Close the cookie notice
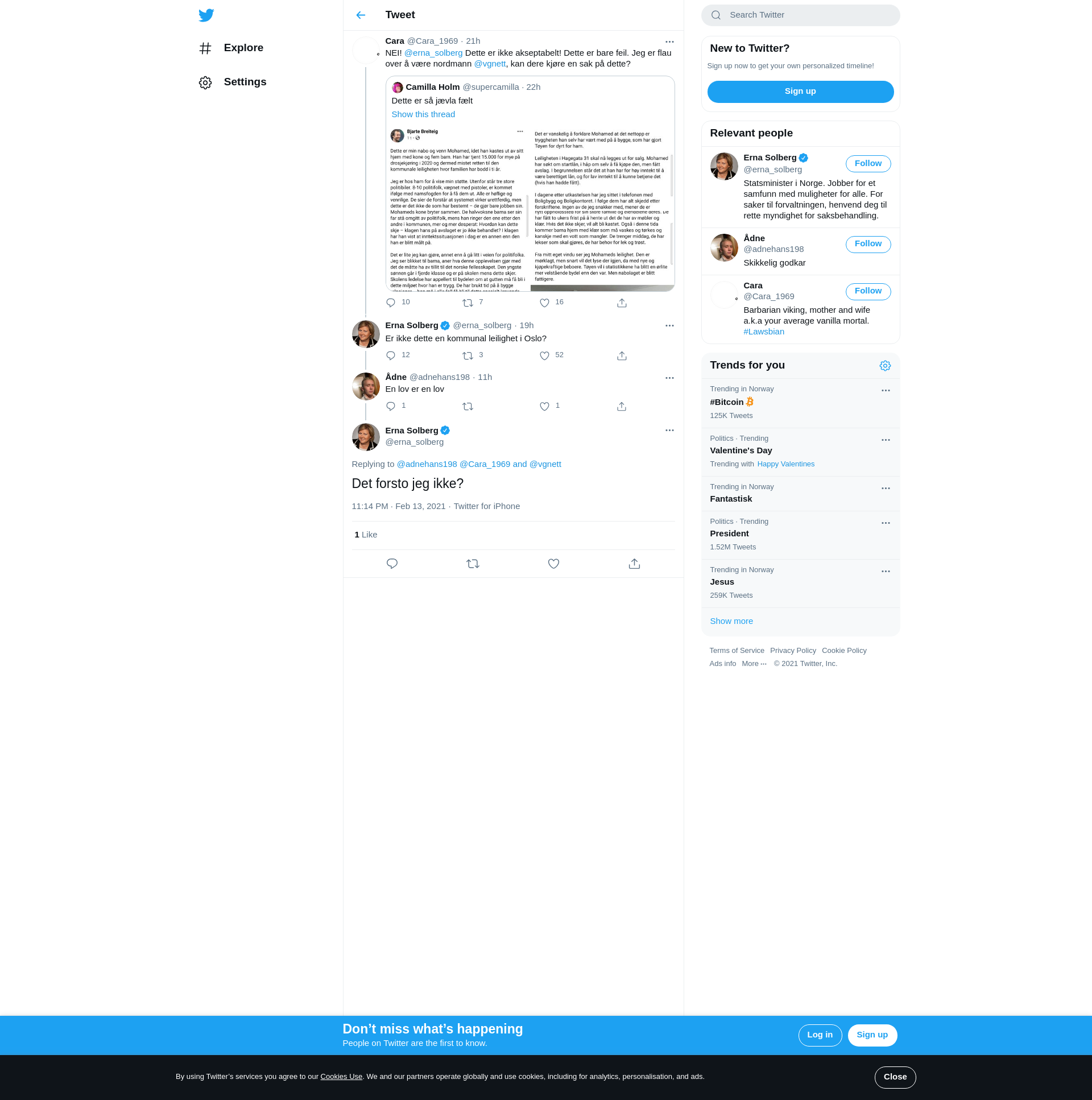Viewport: 1092px width, 1100px height. 895,1077
